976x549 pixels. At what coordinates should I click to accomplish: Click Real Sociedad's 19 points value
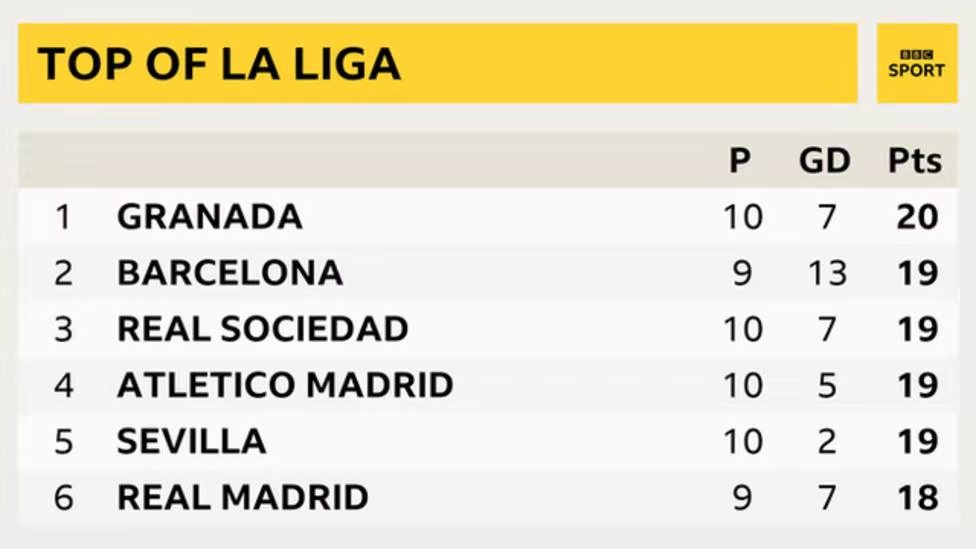point(917,329)
